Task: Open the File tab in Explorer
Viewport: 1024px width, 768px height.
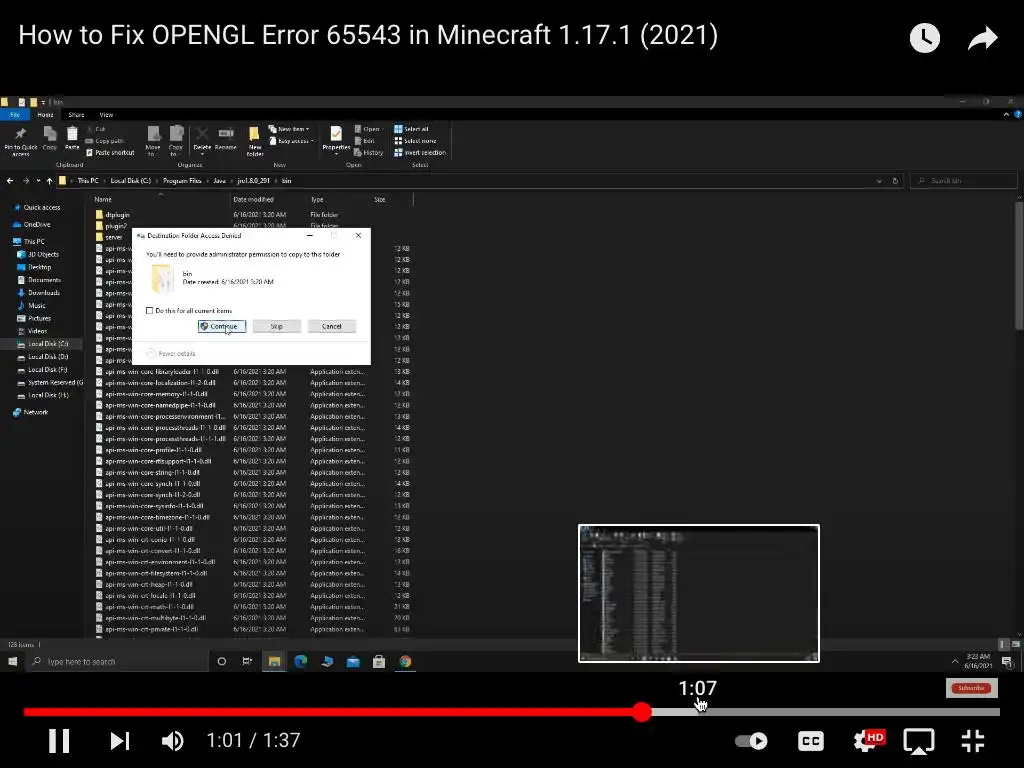Action: (15, 114)
